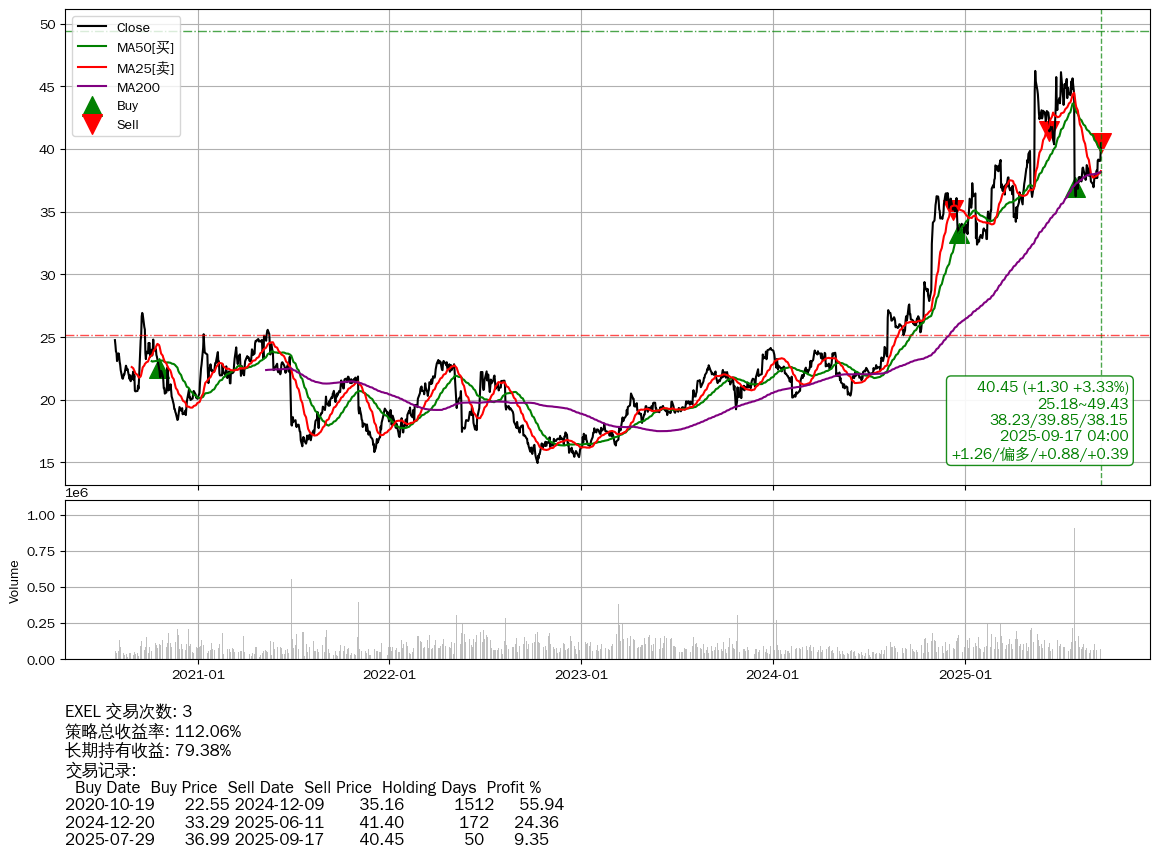Click the Volume axis label
Image resolution: width=1160 pixels, height=857 pixels.
14,581
